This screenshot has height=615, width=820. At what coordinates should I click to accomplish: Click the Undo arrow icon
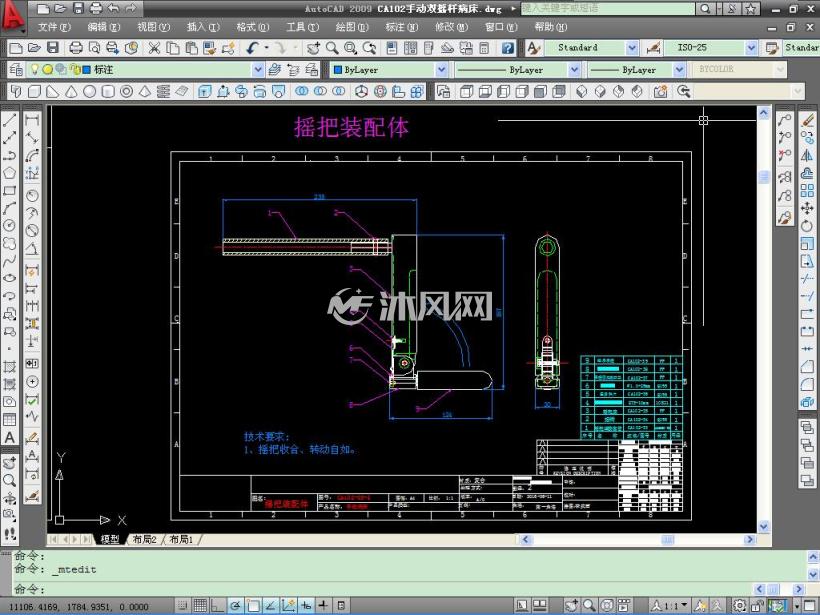(x=252, y=48)
